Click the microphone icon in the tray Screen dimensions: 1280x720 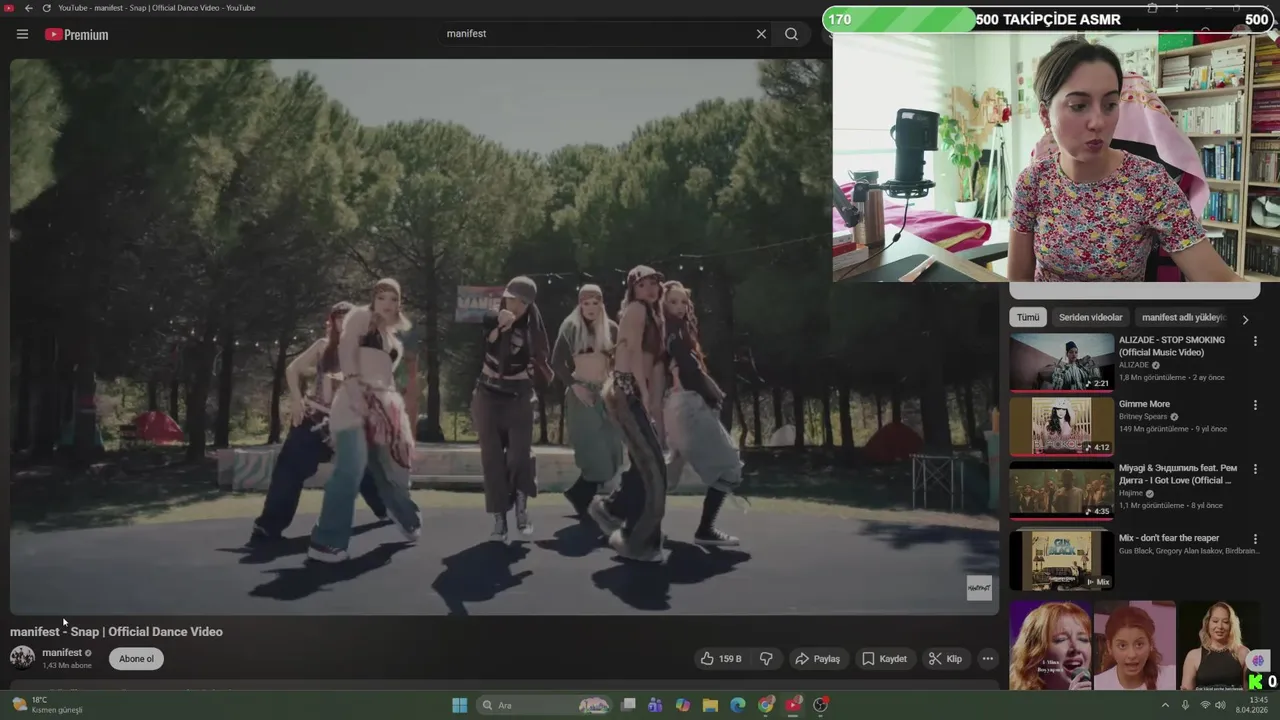pos(1186,705)
